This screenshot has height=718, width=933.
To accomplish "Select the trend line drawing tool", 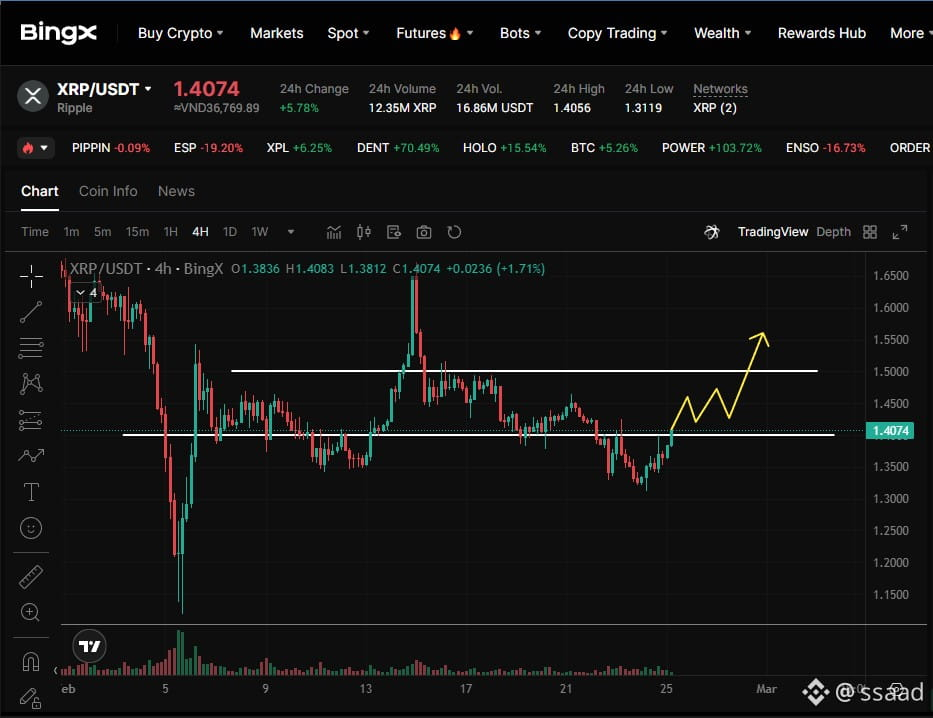I will point(31,312).
